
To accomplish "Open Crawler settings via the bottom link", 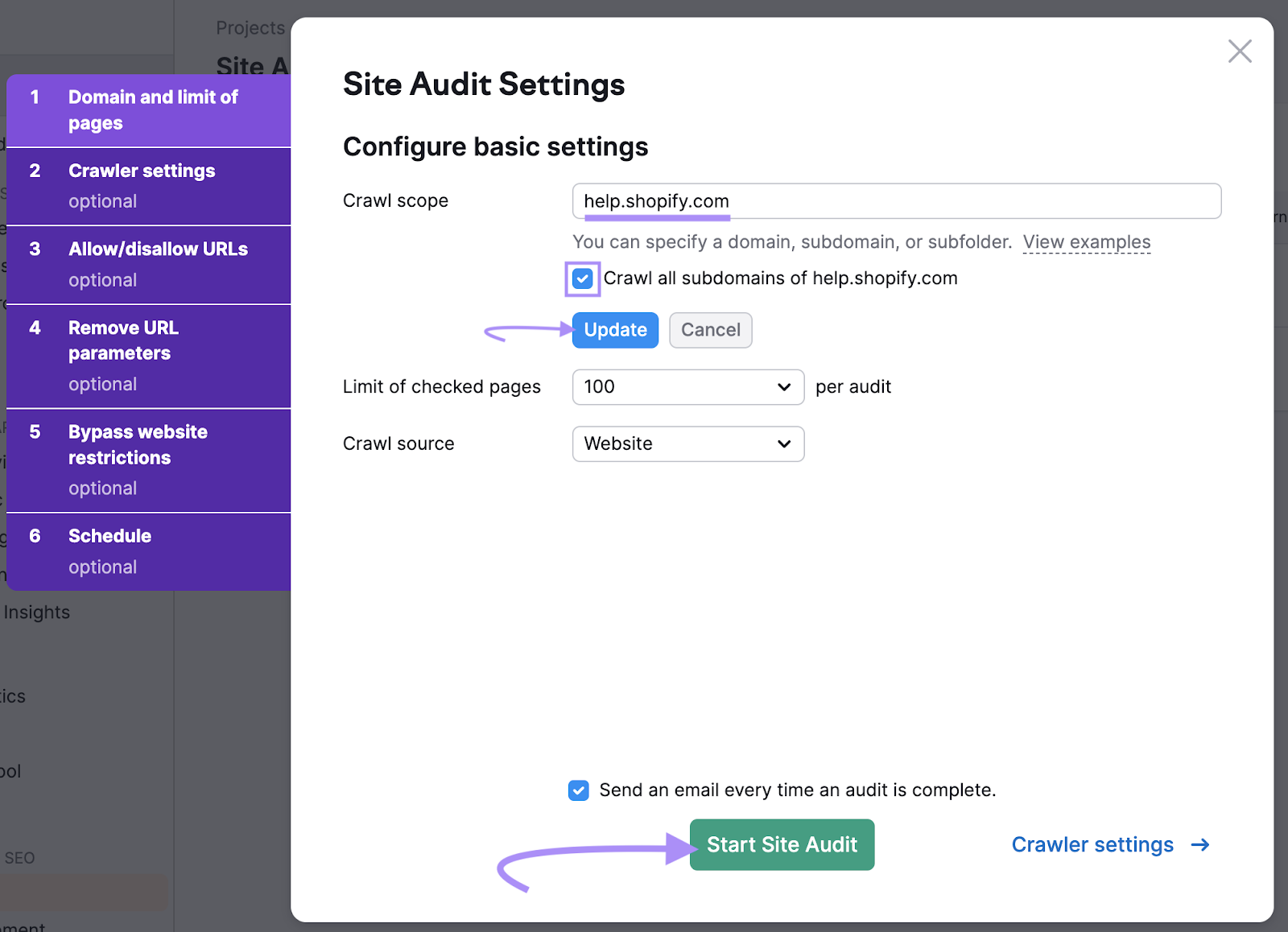I will tap(1092, 844).
